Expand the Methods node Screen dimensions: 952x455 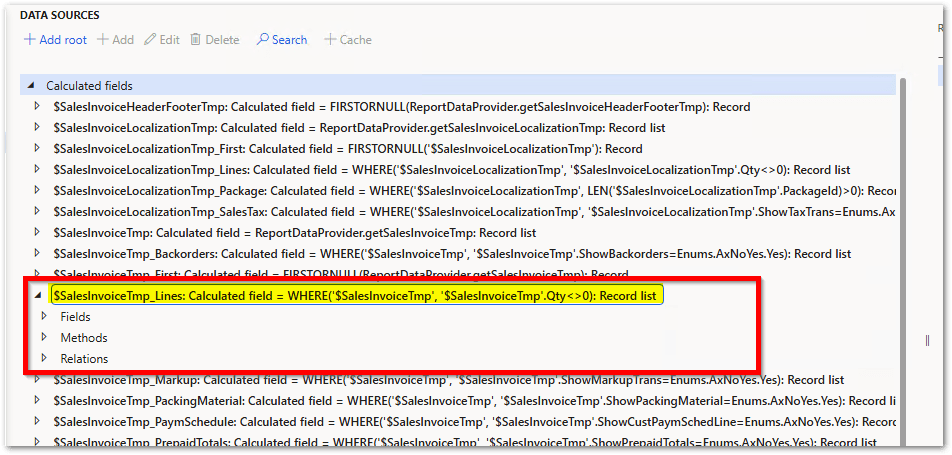click(x=43, y=337)
